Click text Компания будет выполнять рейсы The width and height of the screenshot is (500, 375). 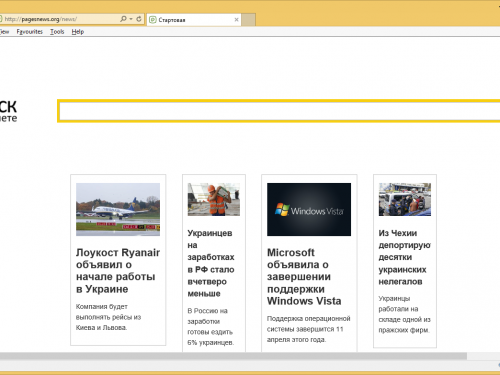click(x=108, y=317)
